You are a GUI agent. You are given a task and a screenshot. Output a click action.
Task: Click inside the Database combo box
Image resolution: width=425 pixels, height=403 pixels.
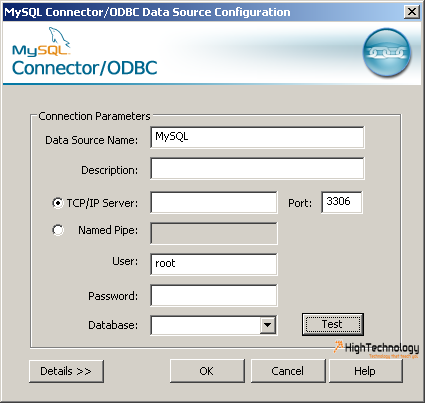[x=206, y=325]
